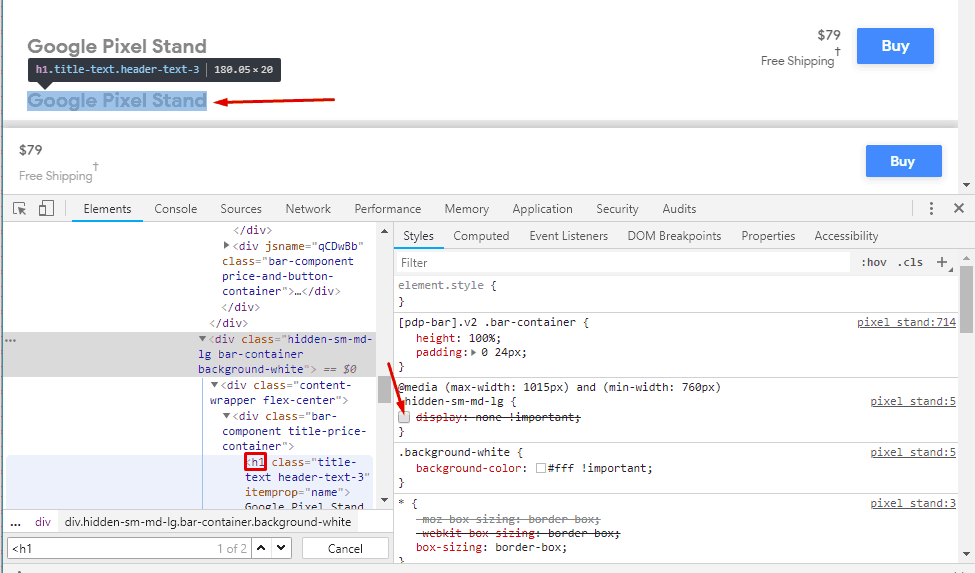
Task: Jump to previous search result arrow
Action: (x=260, y=548)
